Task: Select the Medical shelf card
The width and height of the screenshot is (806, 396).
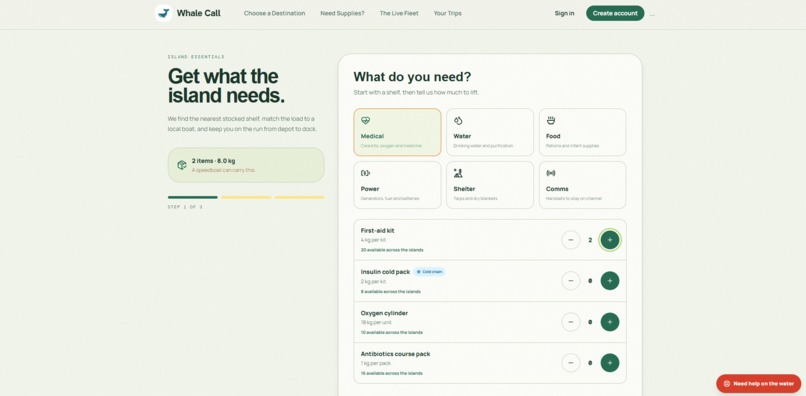Action: click(397, 132)
